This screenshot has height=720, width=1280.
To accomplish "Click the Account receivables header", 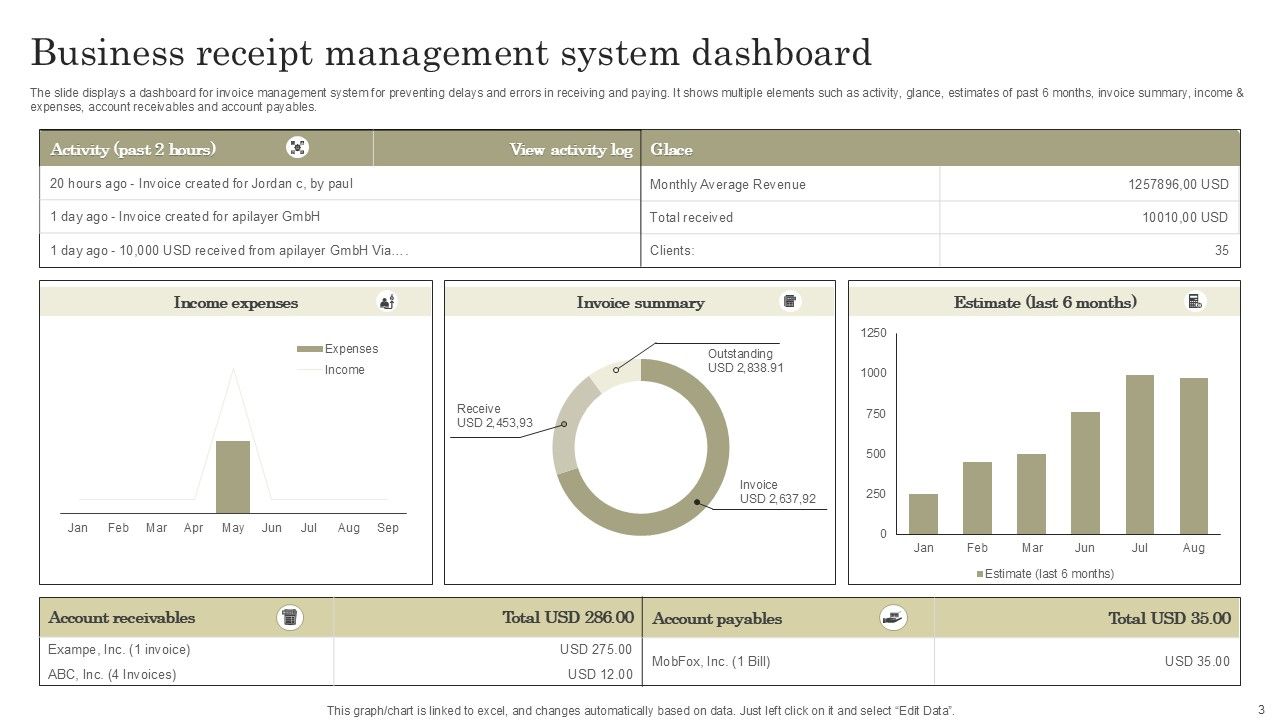I will [x=122, y=618].
